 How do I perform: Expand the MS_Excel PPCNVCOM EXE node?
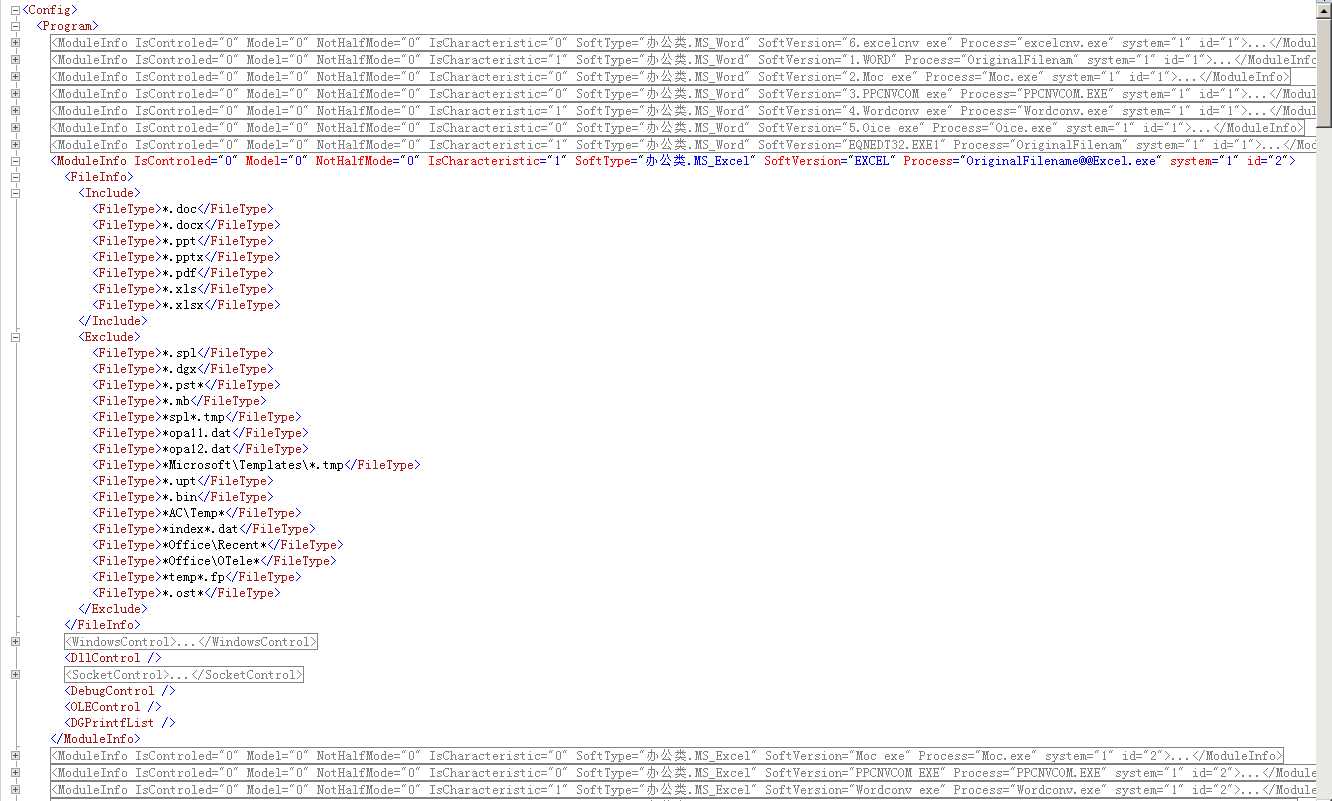click(x=15, y=773)
